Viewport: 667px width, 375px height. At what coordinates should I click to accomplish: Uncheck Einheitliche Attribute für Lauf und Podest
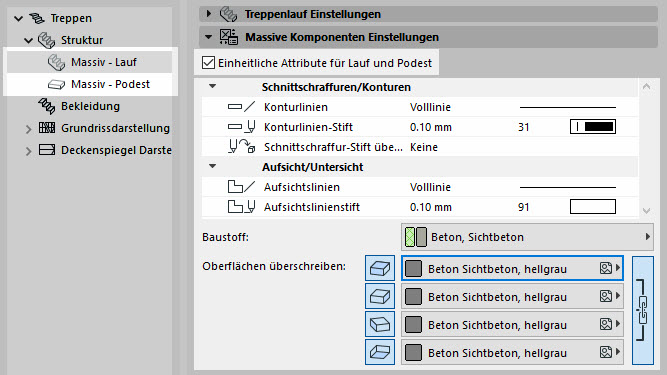(208, 63)
